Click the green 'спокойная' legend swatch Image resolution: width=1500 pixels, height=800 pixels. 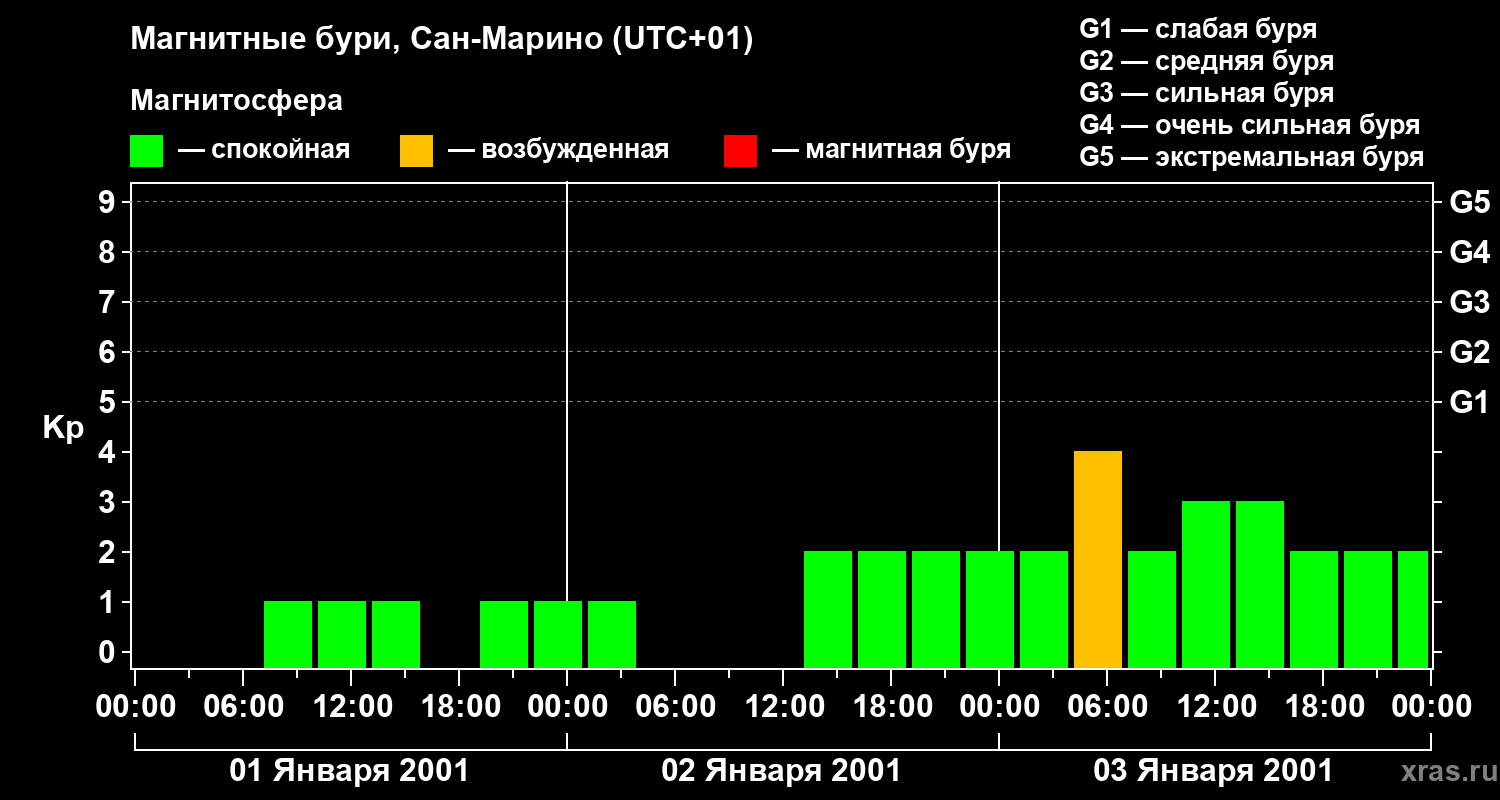point(146,151)
